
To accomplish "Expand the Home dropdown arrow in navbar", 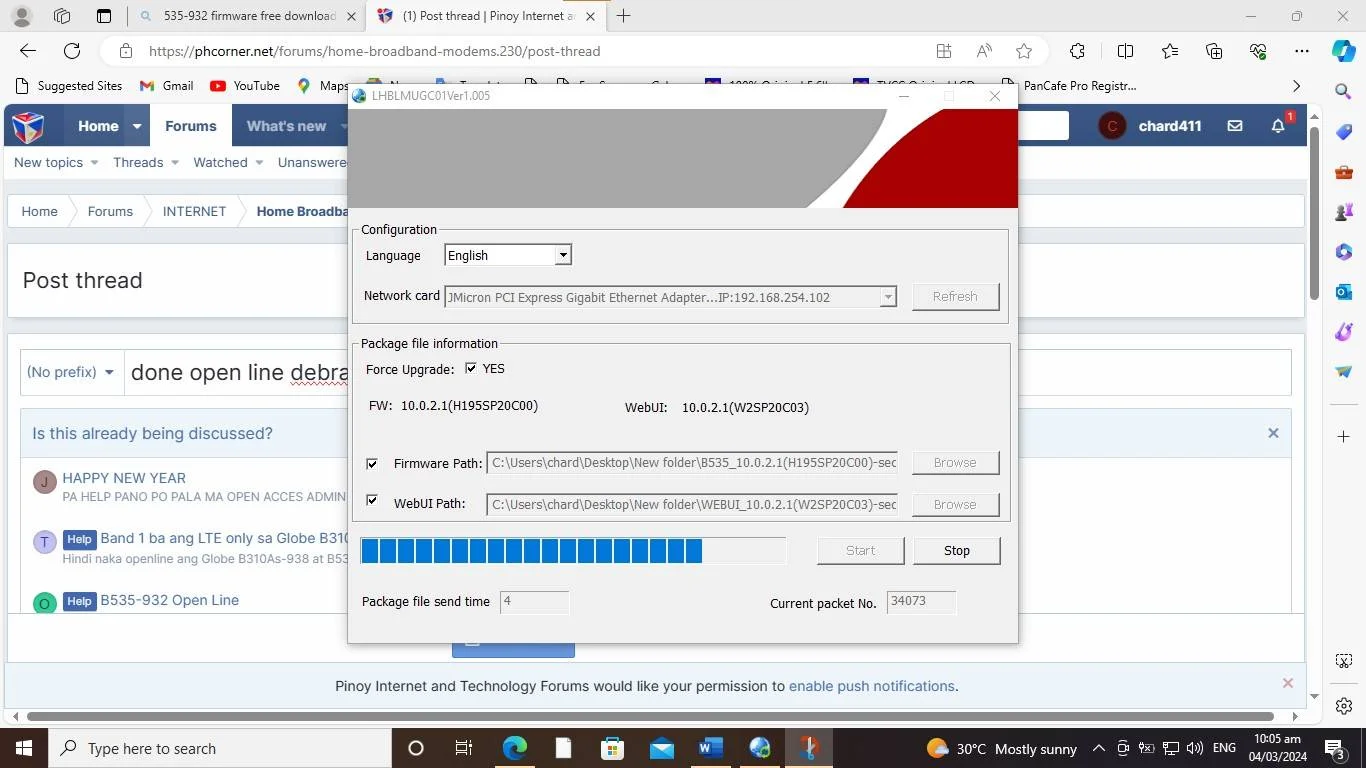I will [x=137, y=126].
